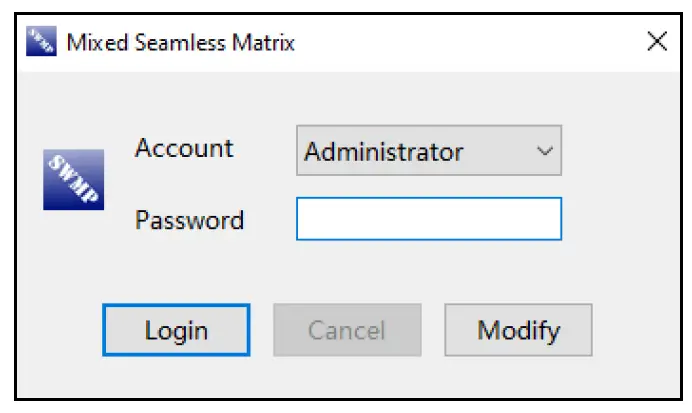Click the empty area of the title bar
692x413 pixels.
(470, 42)
